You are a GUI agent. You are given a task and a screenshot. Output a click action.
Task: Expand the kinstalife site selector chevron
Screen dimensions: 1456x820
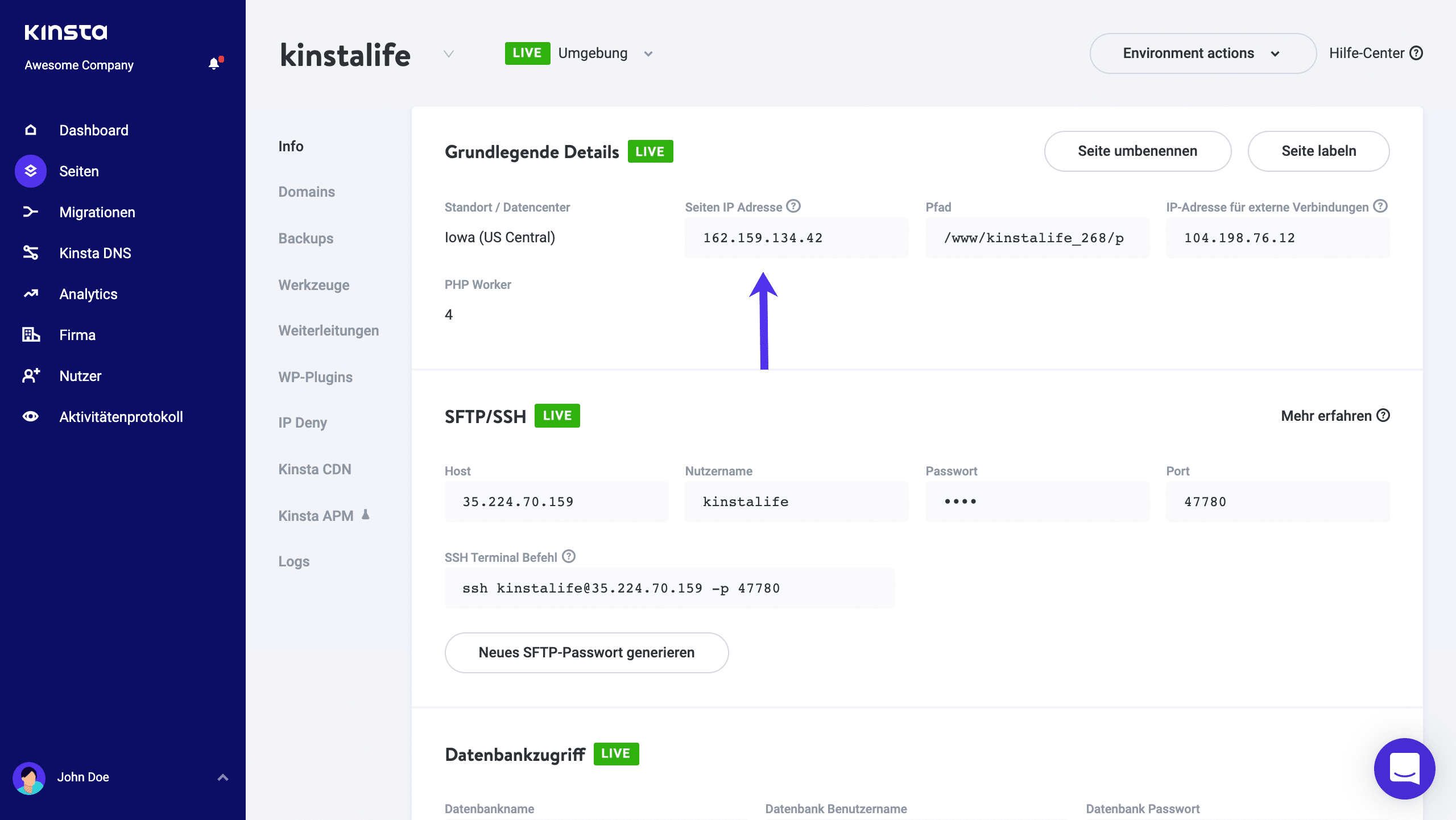pos(449,54)
